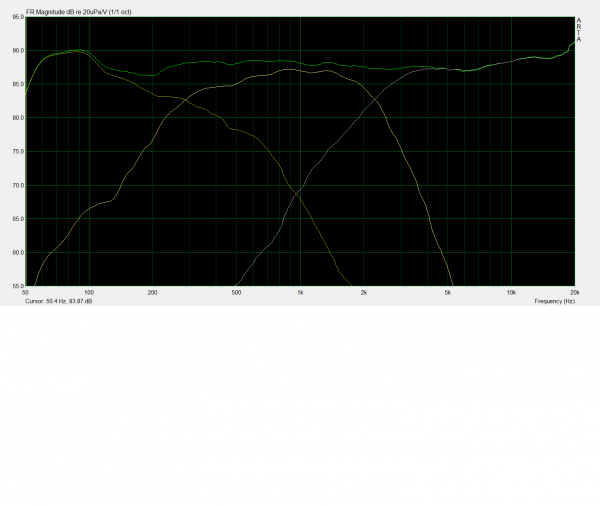Click the Frequency (Hz) axis label
This screenshot has height=506, width=600.
click(x=554, y=300)
